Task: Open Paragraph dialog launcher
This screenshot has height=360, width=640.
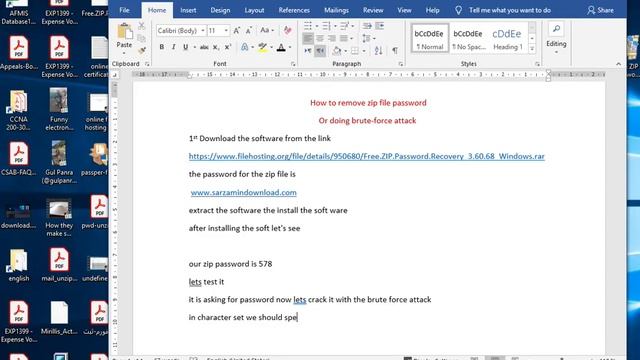Action: (400, 64)
